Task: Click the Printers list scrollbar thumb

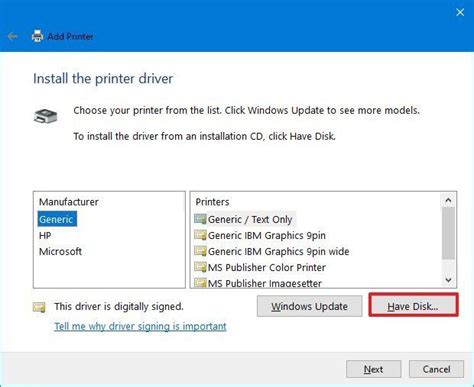Action: click(448, 233)
